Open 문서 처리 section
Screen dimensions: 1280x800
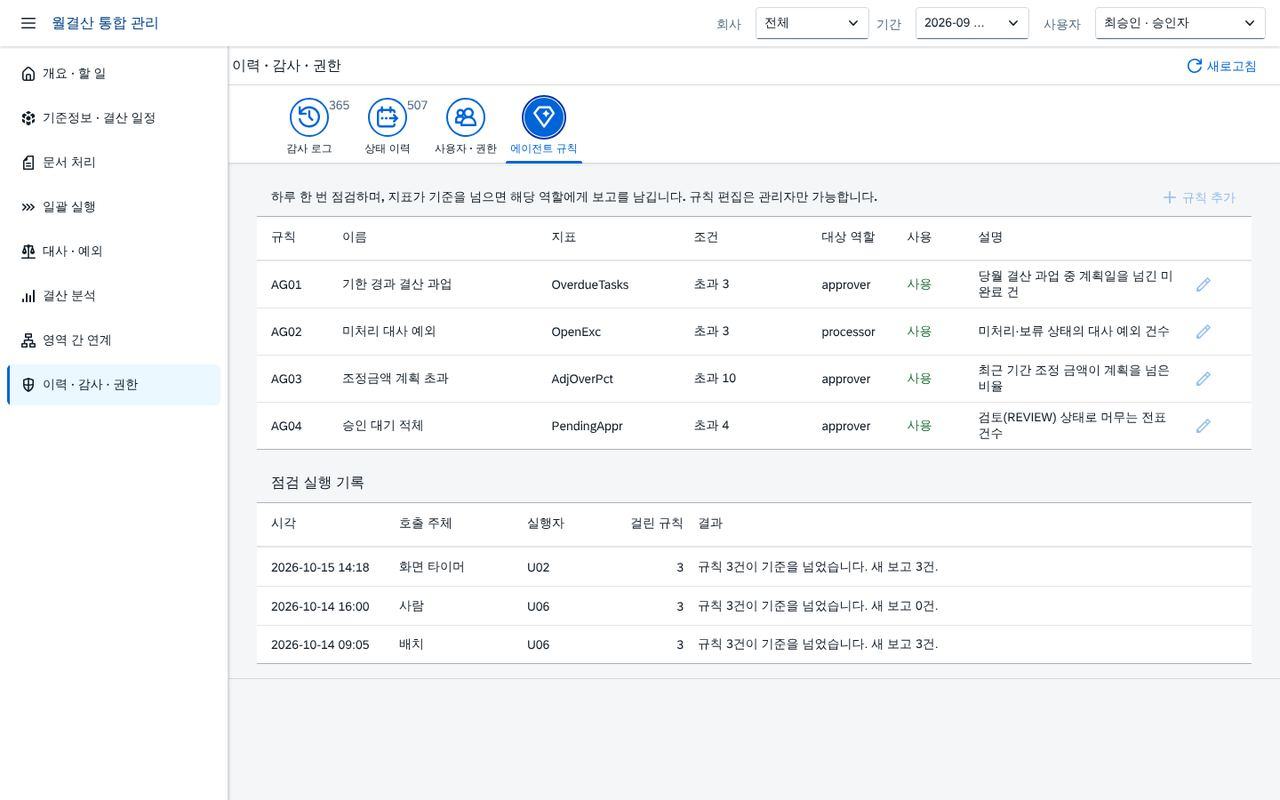pyautogui.click(x=114, y=162)
